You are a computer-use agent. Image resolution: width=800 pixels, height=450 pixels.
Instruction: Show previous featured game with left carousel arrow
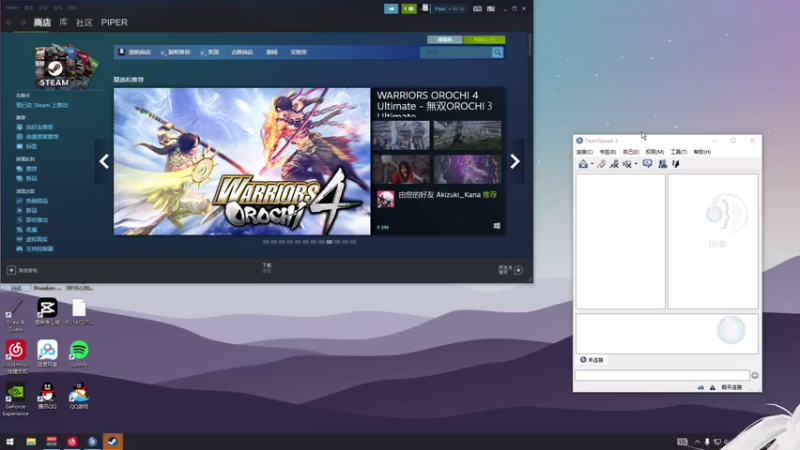click(x=104, y=162)
